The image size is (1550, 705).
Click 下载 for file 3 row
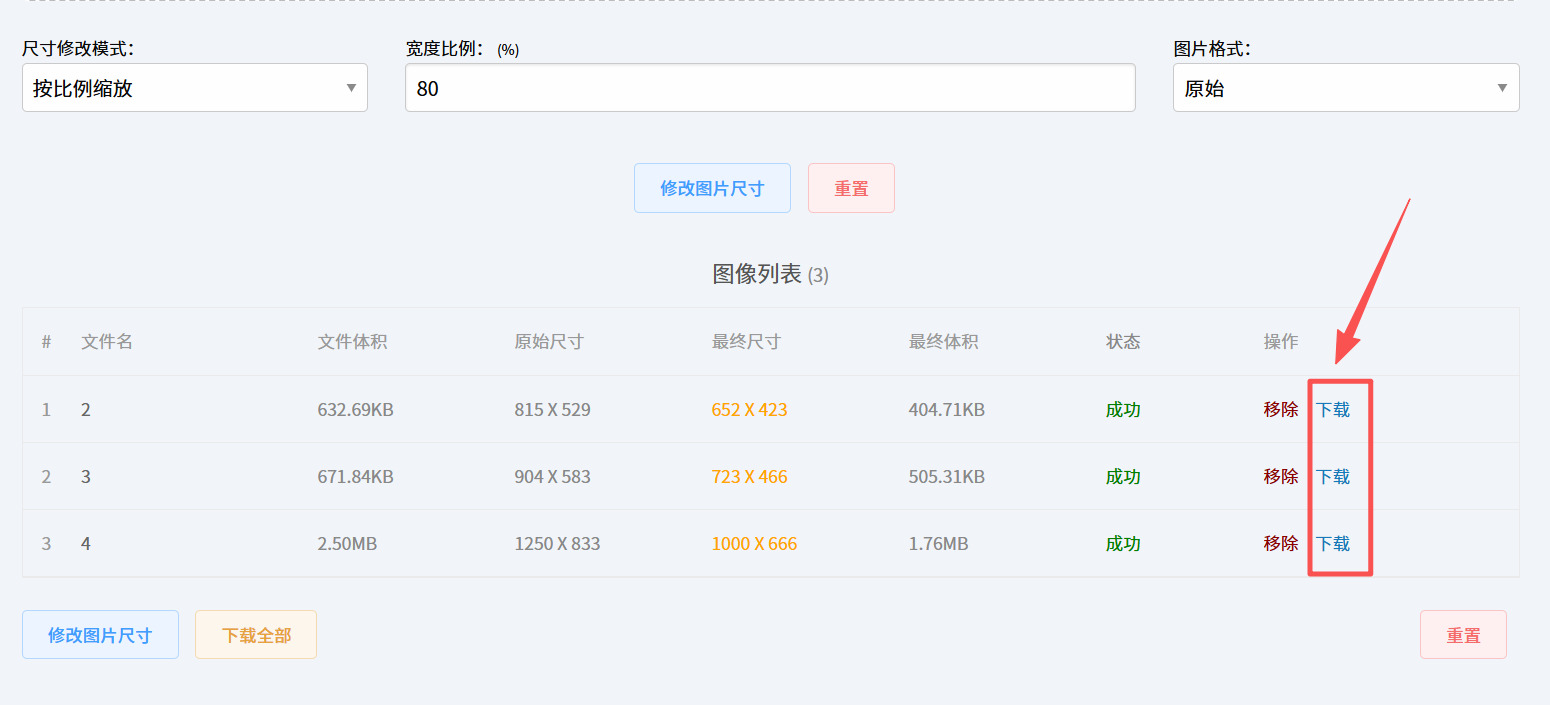click(1333, 476)
